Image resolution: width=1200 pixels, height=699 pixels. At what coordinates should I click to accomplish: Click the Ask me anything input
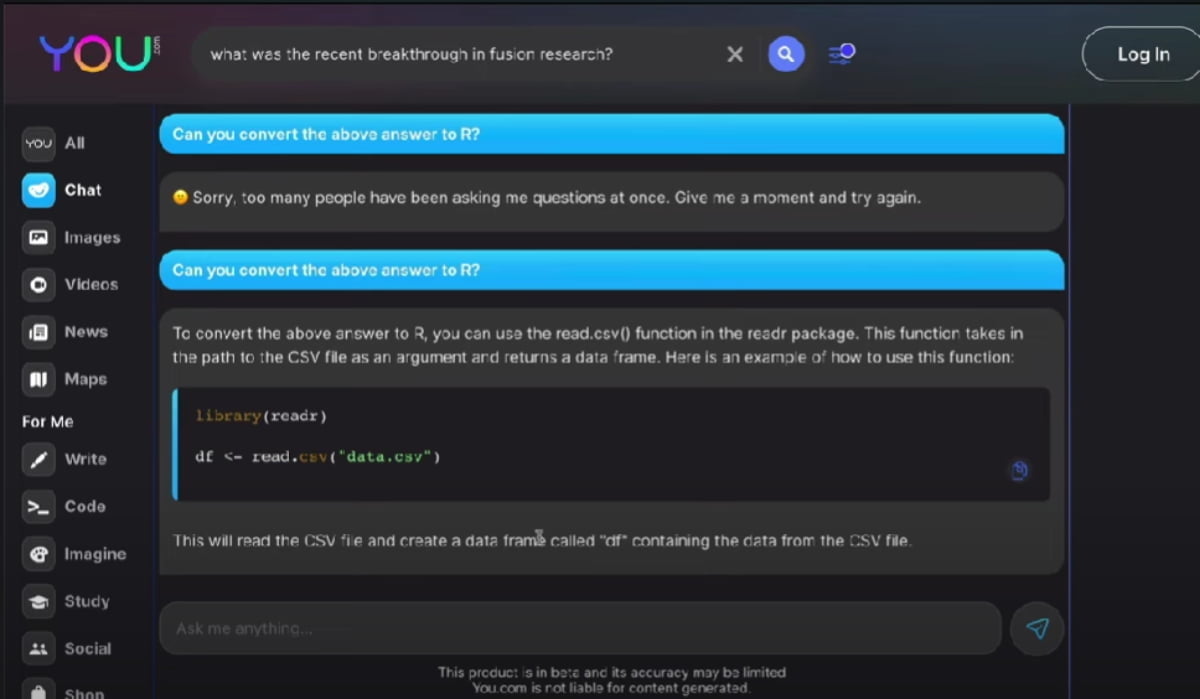580,628
